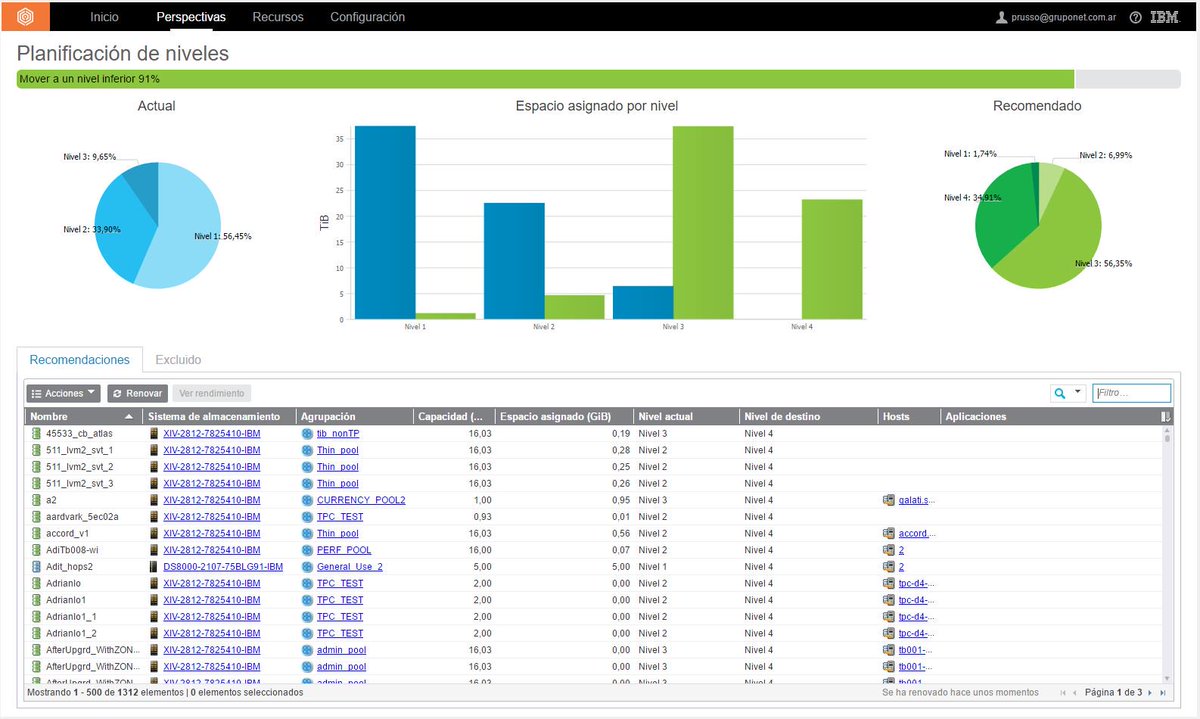Open the Recursos menu
Viewport: 1200px width, 719px height.
[278, 17]
